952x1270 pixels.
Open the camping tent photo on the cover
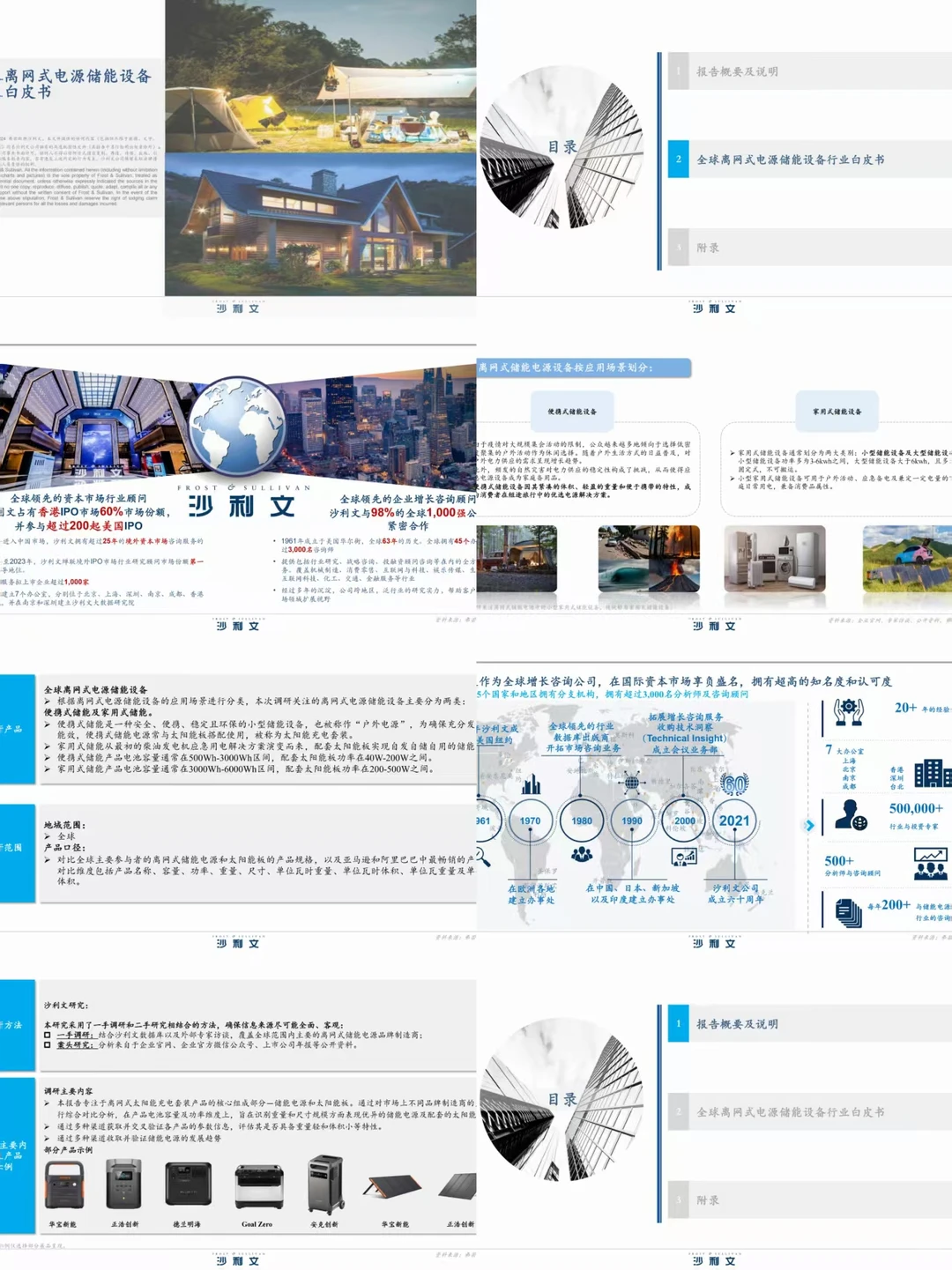tap(321, 76)
